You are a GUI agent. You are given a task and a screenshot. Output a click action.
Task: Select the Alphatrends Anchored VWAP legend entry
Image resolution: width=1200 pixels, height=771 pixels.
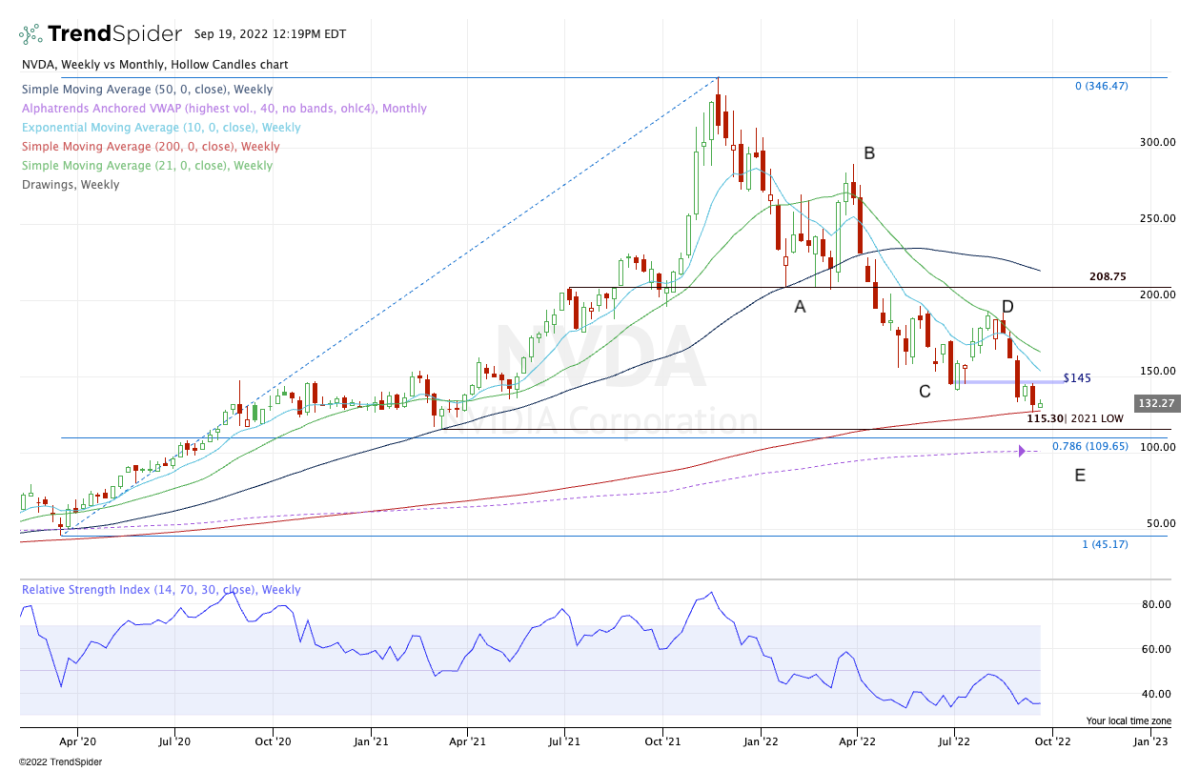click(223, 108)
